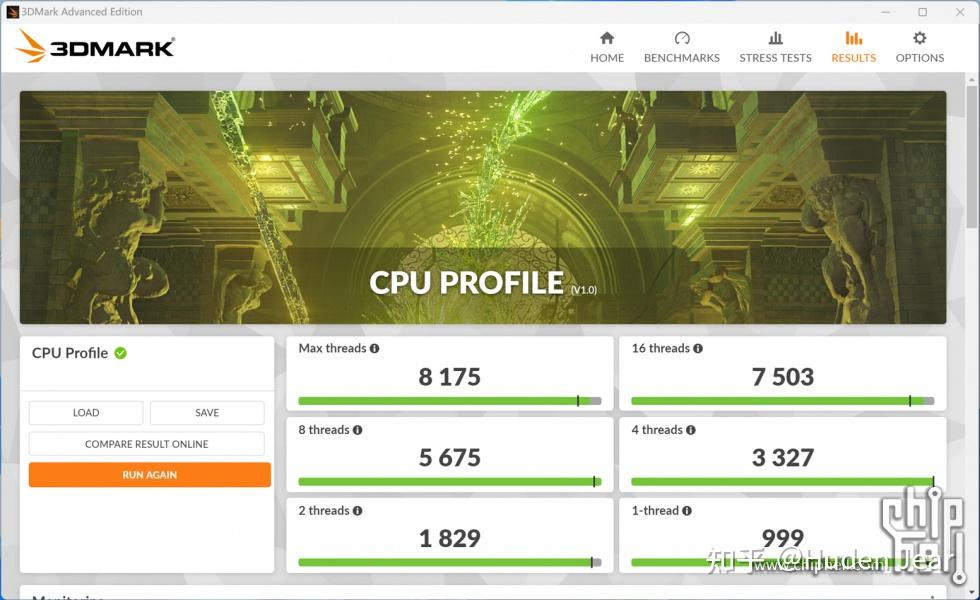Click the info icon next to Max threads

click(373, 348)
